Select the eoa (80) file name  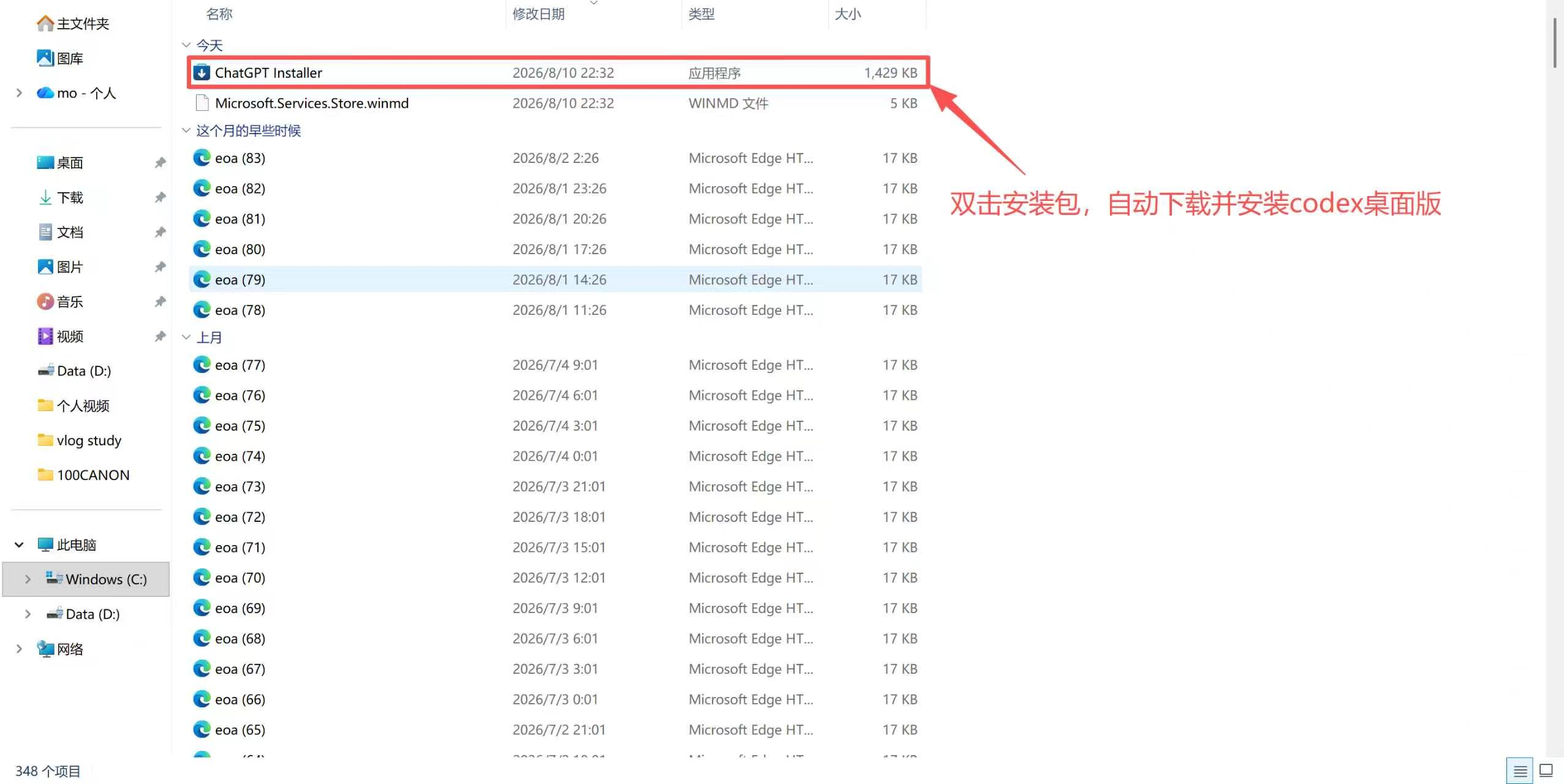point(240,249)
